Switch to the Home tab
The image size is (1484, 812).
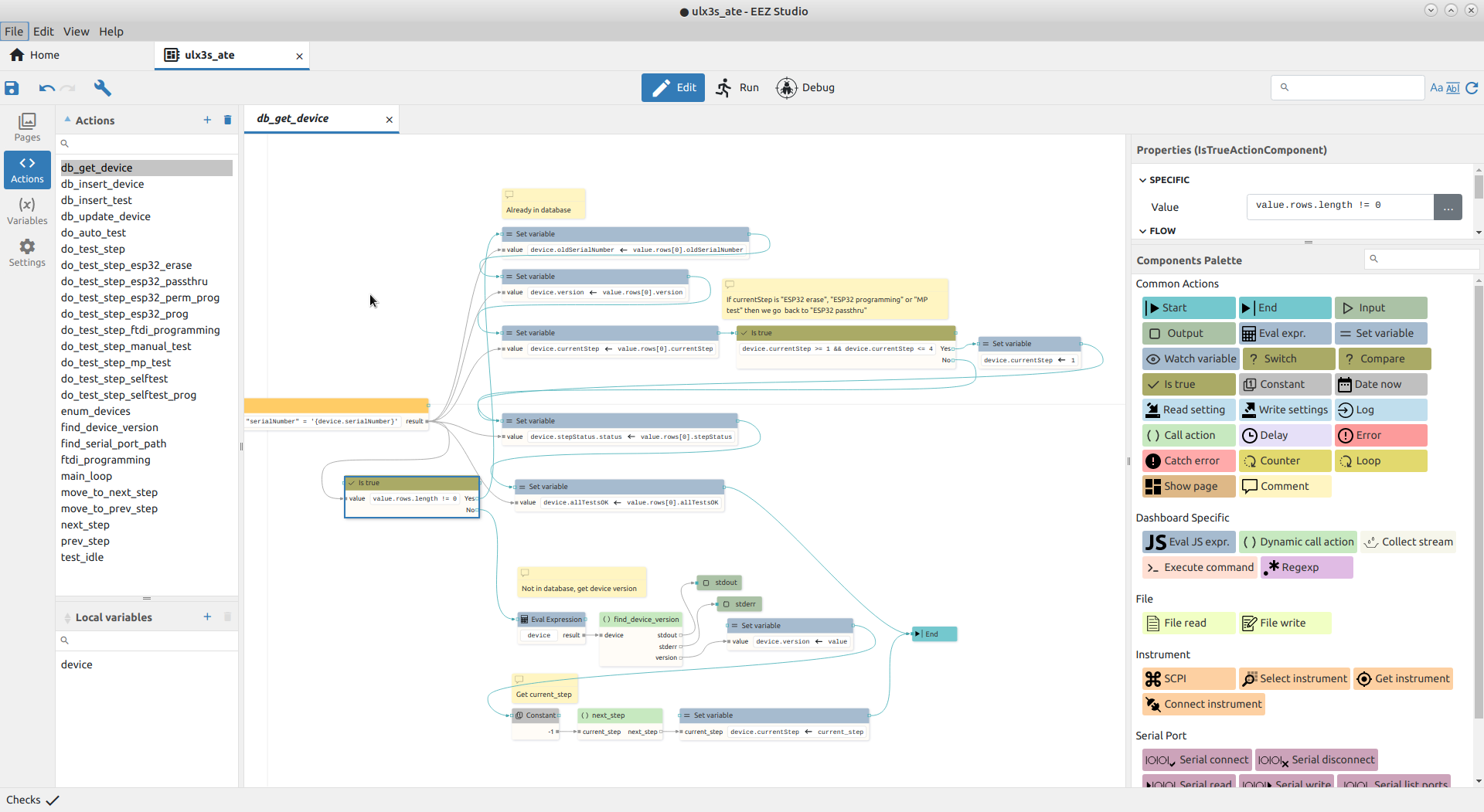point(35,55)
